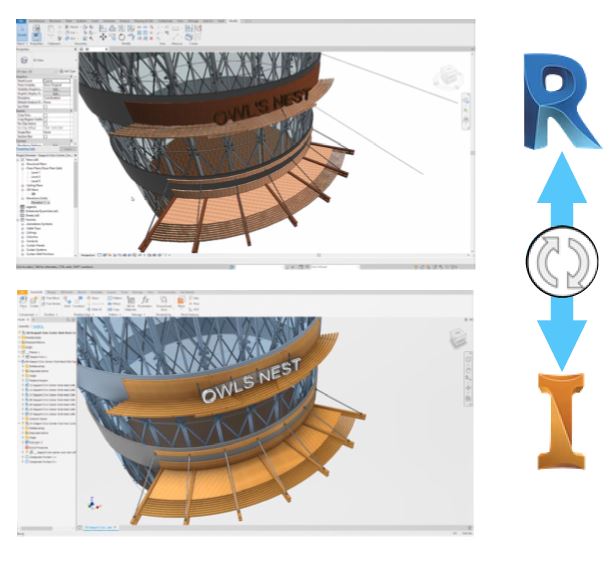The width and height of the screenshot is (616, 564).
Task: Click Edit Type in Revit Properties
Action: (x=68, y=71)
